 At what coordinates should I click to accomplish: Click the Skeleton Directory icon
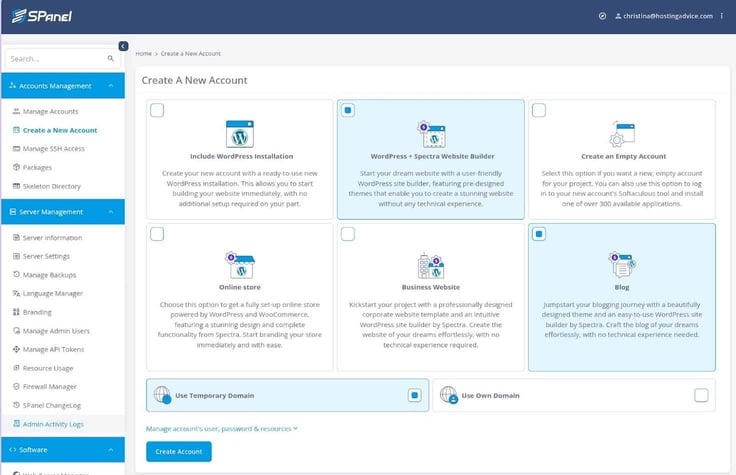(x=16, y=186)
